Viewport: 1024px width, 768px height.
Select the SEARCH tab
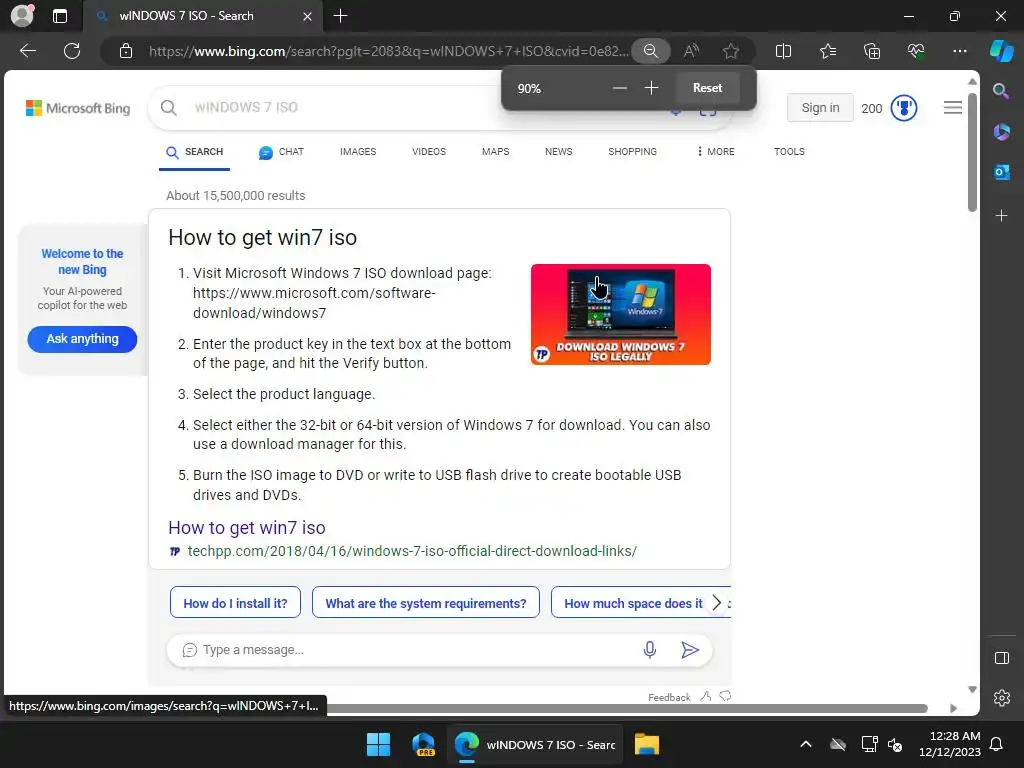coord(195,152)
